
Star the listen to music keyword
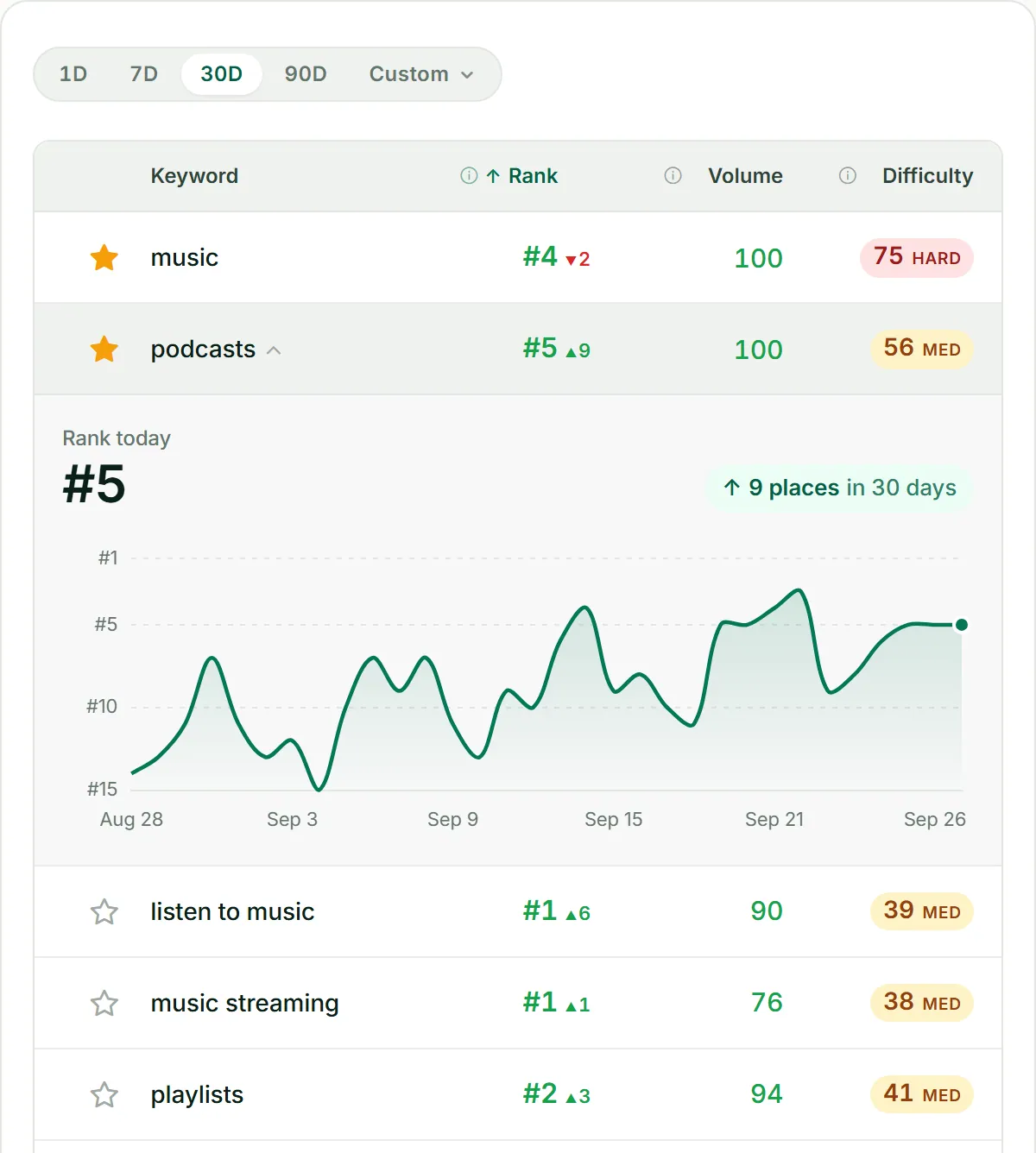pos(104,911)
